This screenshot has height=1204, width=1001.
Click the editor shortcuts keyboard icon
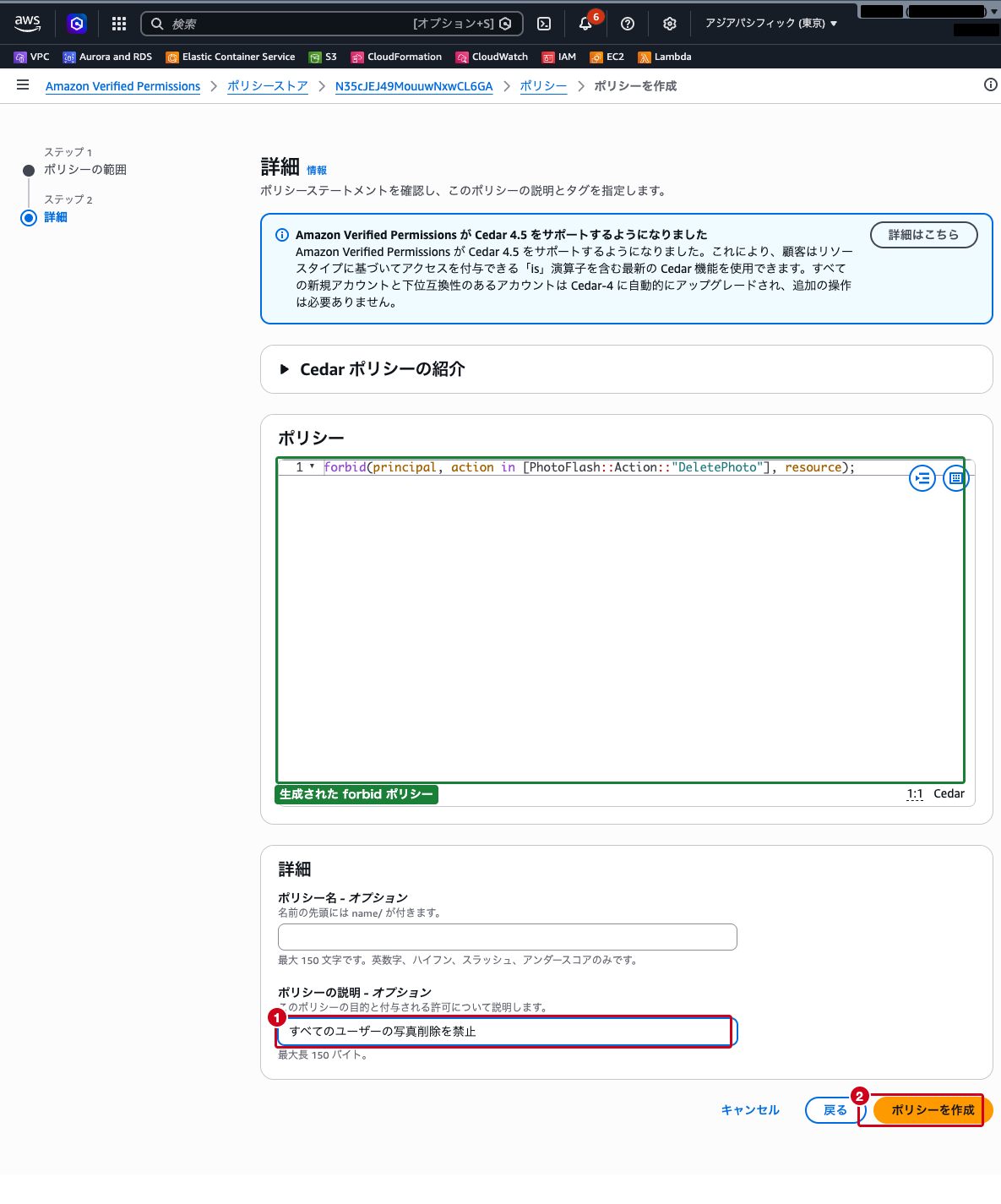(x=955, y=478)
